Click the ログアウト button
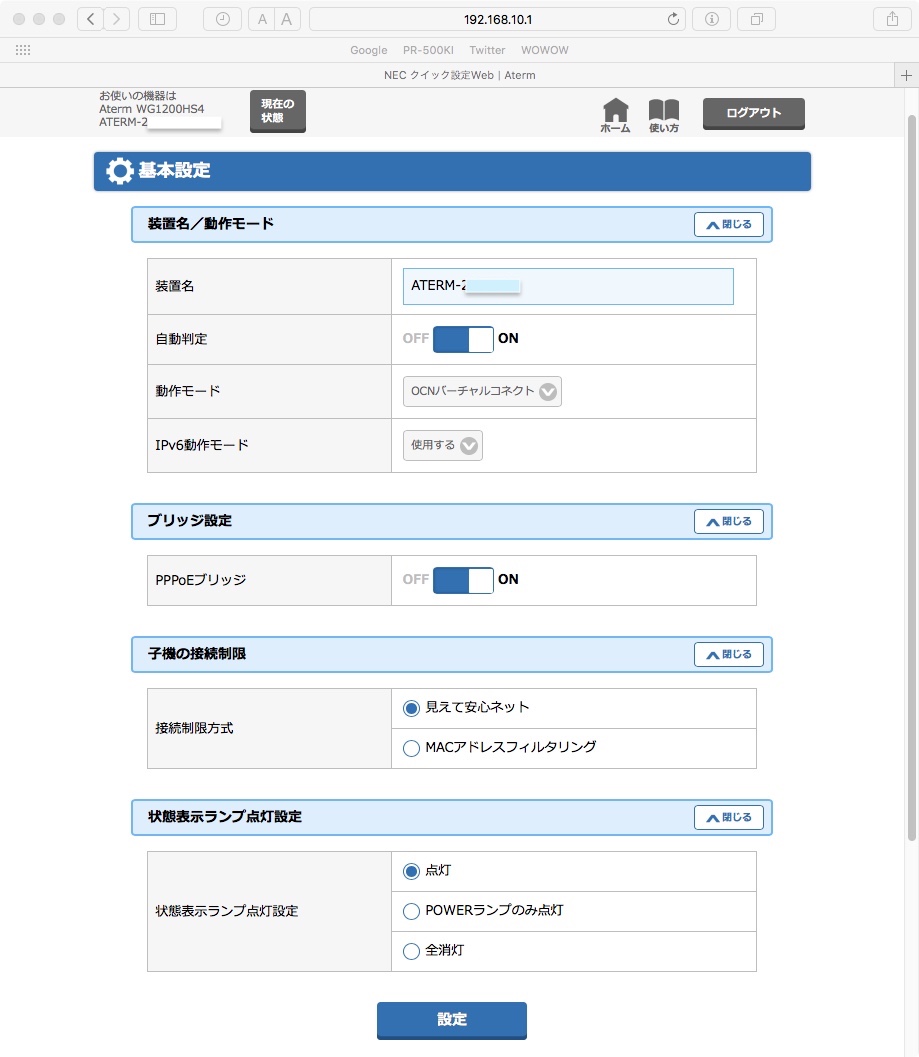 753,113
